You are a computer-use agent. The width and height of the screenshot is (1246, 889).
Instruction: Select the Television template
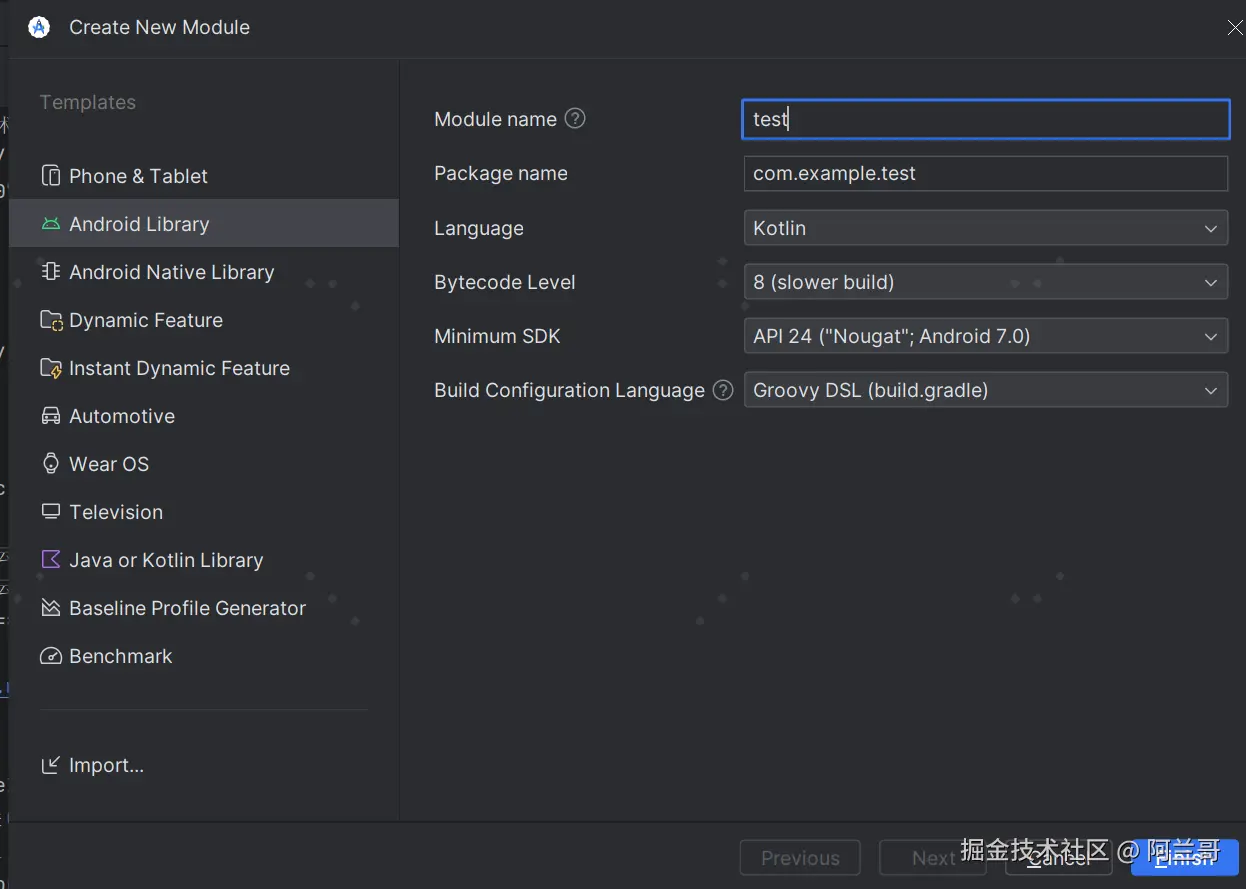click(204, 512)
